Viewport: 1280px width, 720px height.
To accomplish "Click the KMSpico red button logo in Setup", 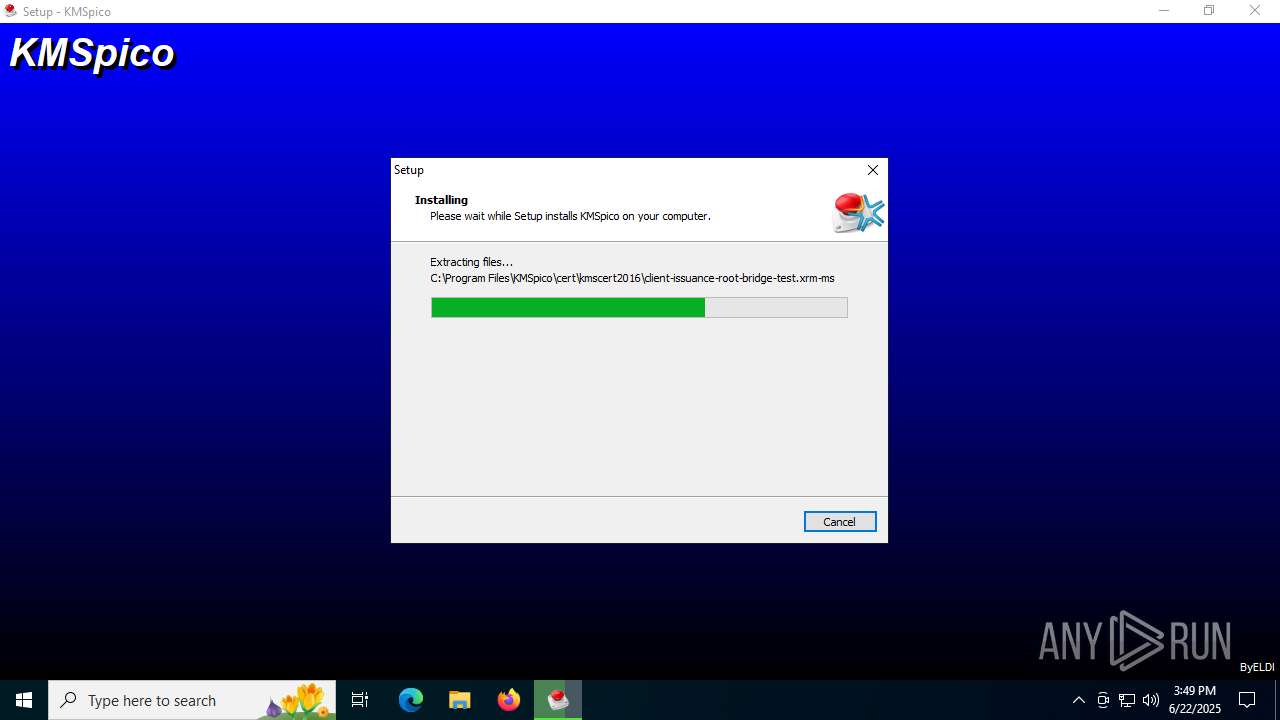I will [x=858, y=212].
